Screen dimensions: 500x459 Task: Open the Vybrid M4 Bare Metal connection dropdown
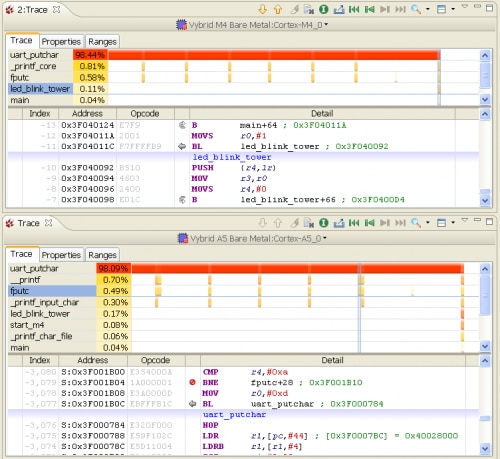point(326,25)
